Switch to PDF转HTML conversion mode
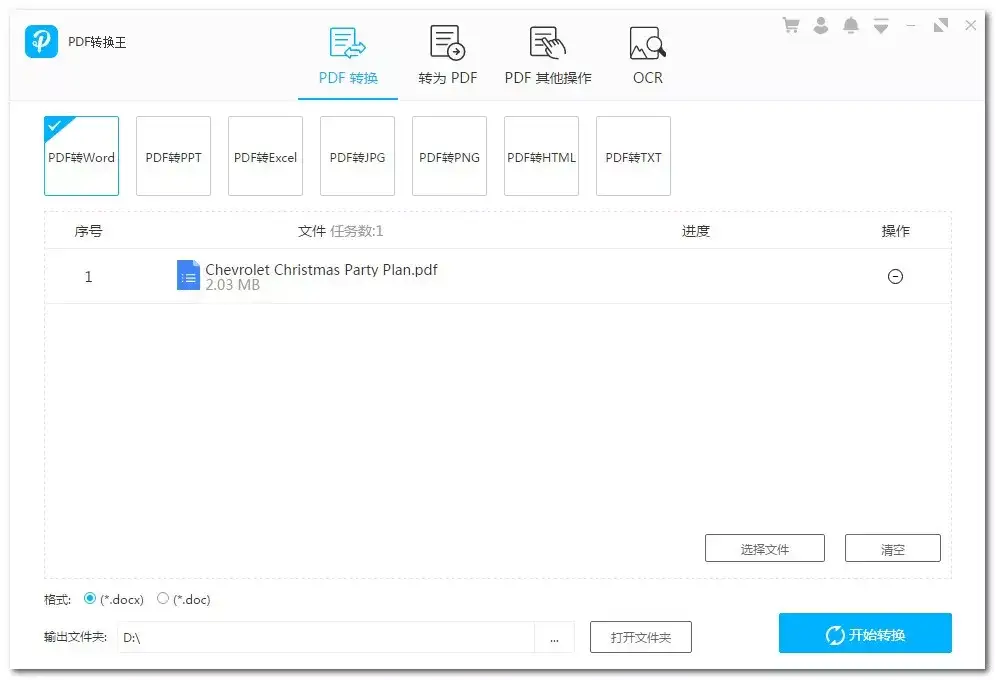Viewport: 996px width, 680px height. click(541, 156)
